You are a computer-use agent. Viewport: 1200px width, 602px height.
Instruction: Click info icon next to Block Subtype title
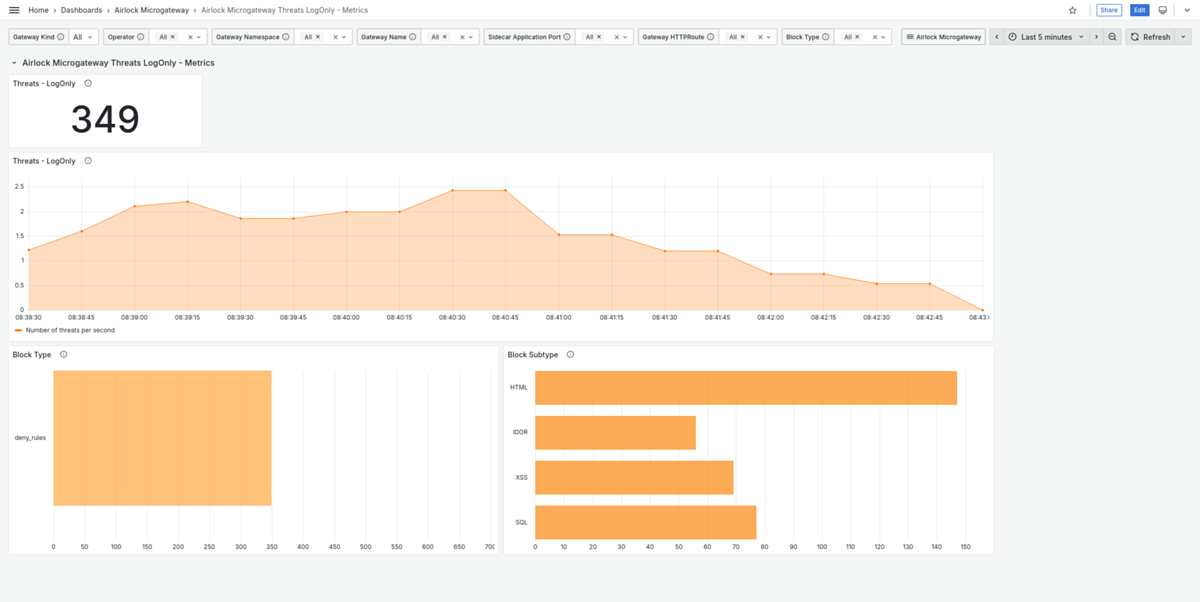tap(571, 354)
